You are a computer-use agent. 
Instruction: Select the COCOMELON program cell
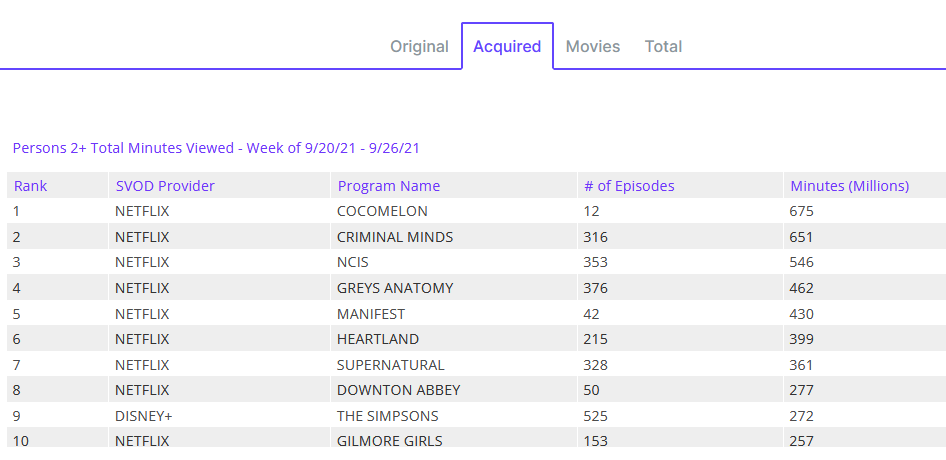click(x=383, y=211)
